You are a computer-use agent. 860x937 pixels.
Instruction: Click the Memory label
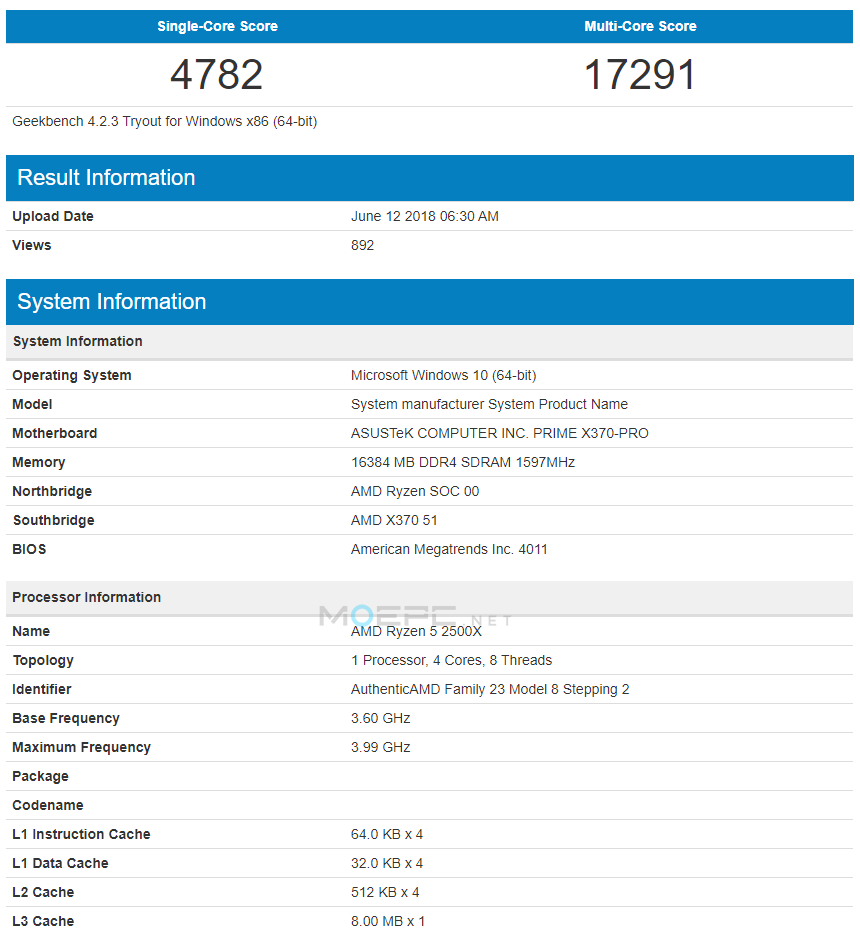click(x=39, y=463)
